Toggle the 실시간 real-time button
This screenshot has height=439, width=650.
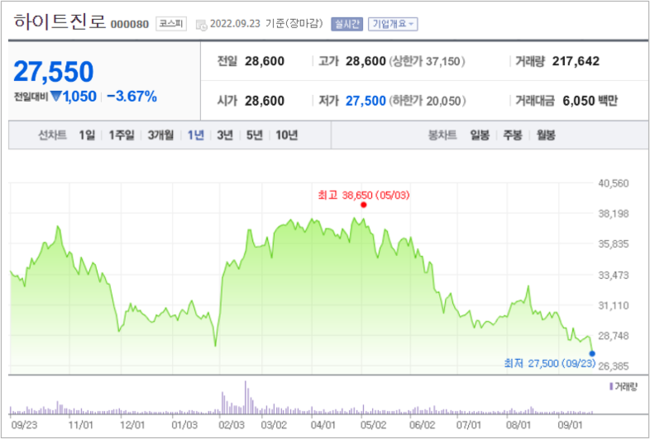347,23
